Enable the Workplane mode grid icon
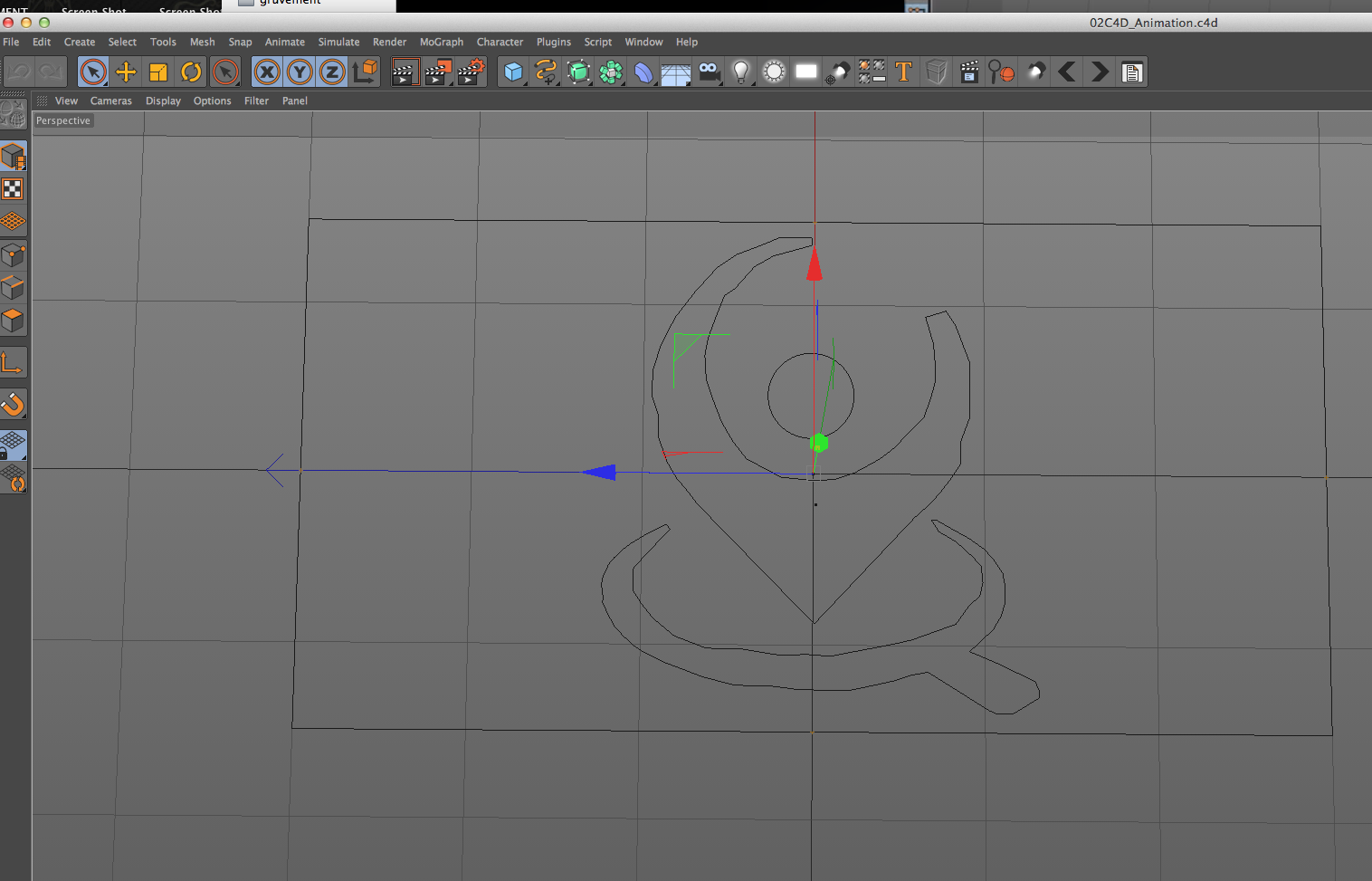 click(x=13, y=221)
